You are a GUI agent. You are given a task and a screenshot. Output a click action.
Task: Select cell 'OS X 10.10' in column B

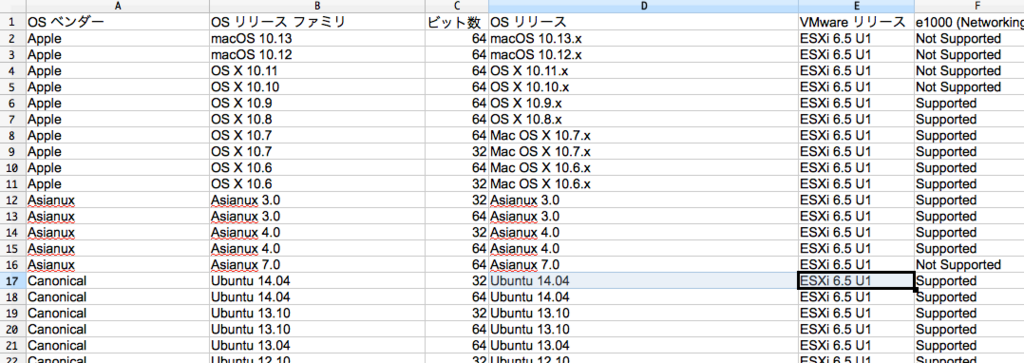tap(317, 87)
